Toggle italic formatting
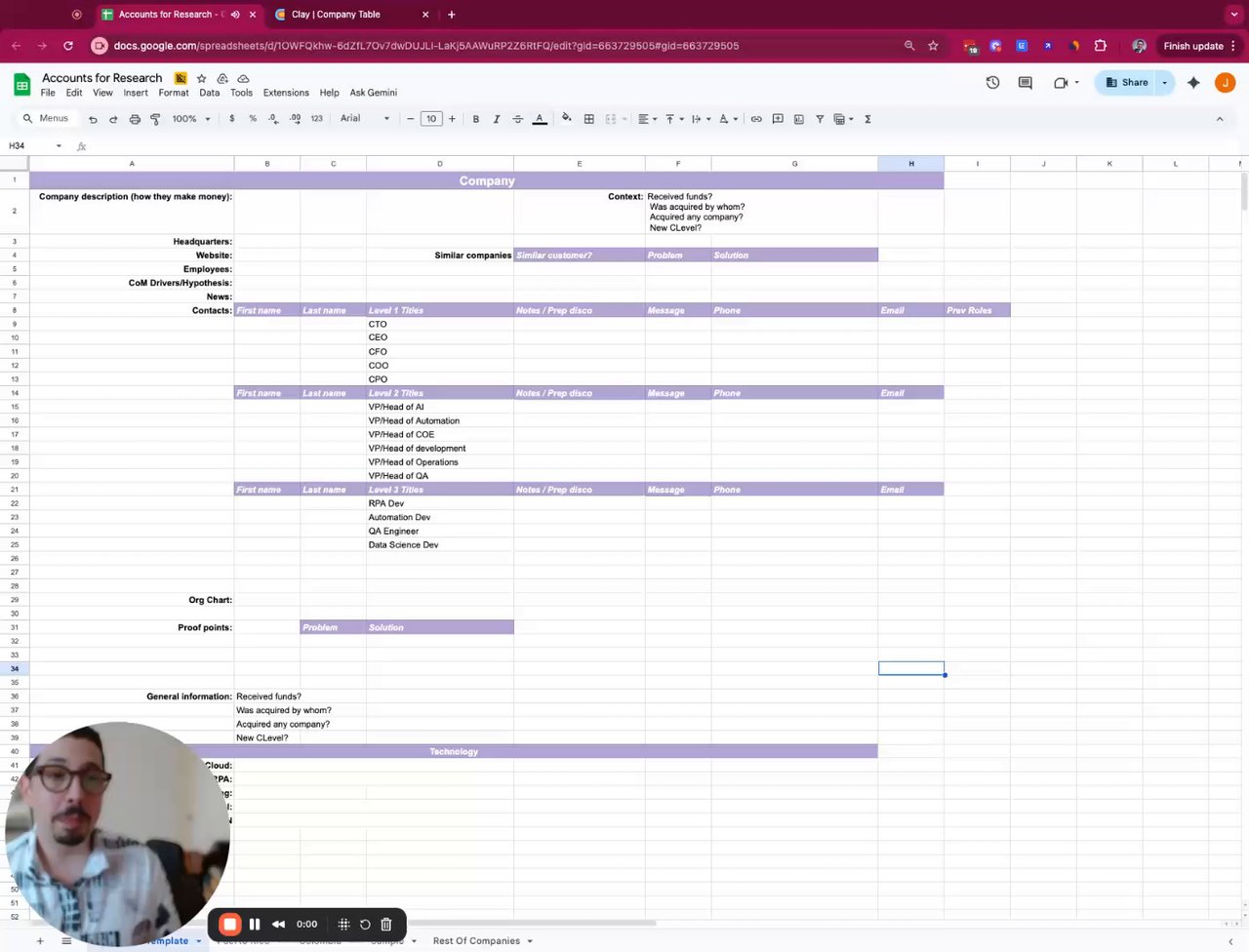This screenshot has width=1249, height=952. (x=497, y=119)
